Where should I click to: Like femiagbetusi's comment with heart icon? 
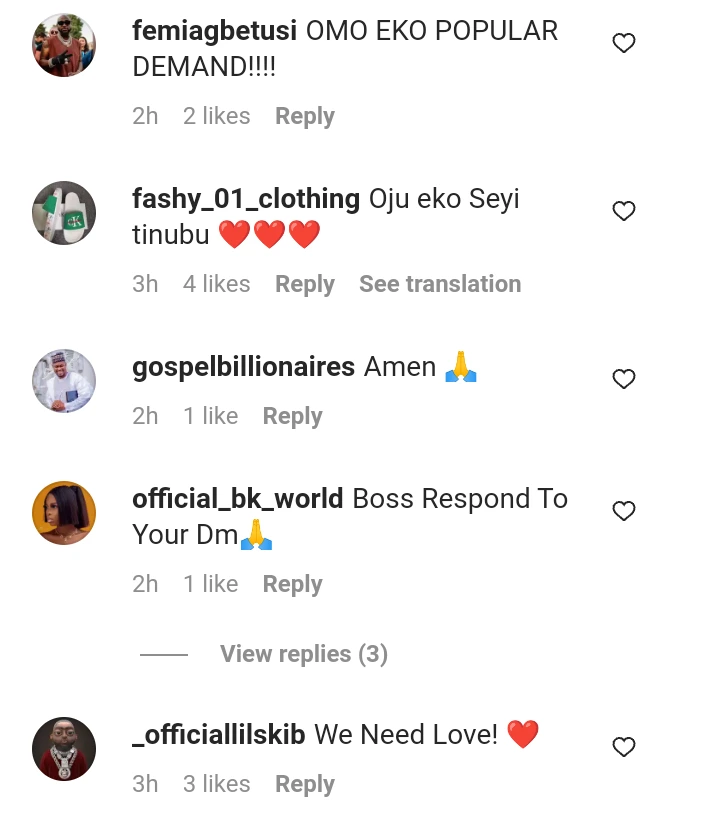click(624, 43)
